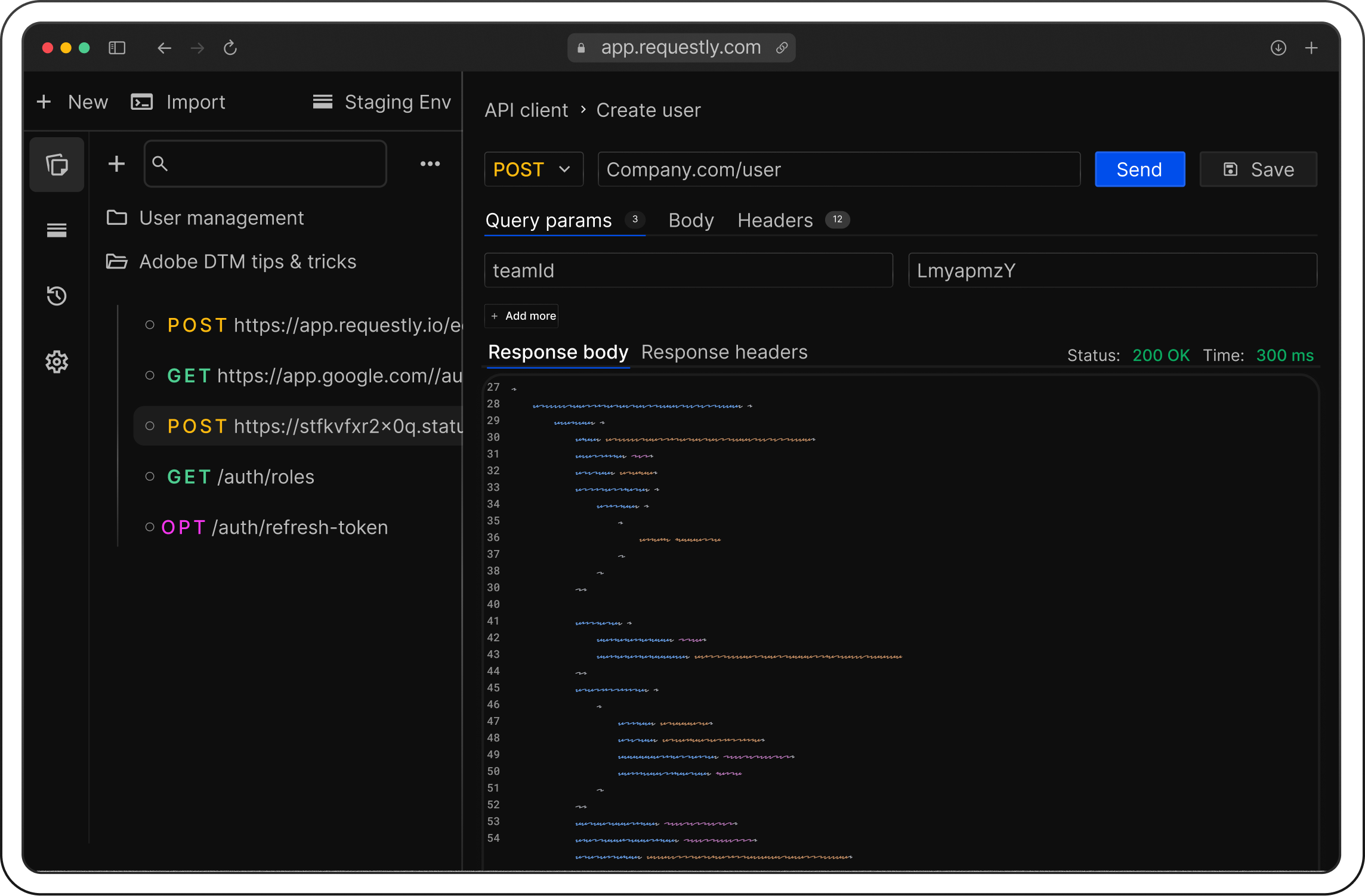Click the 200 OK status value
The width and height of the screenshot is (1365, 896).
1161,356
